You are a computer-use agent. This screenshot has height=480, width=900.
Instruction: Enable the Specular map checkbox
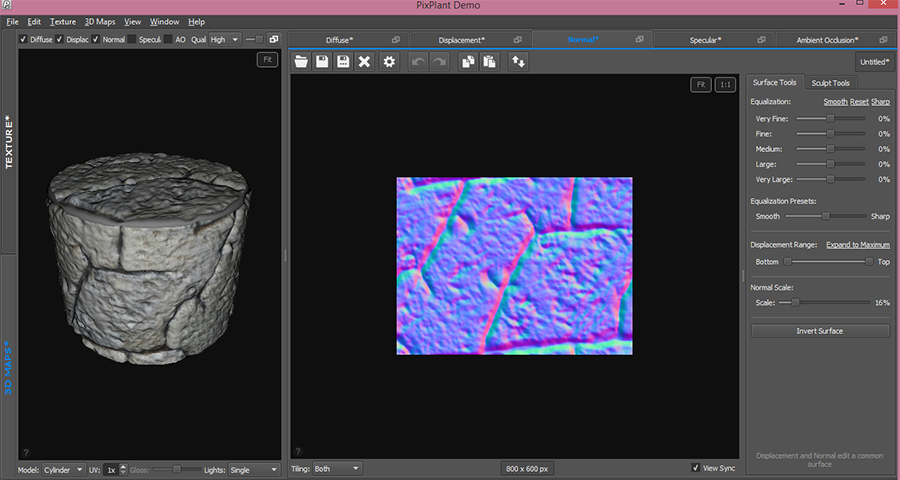[x=132, y=40]
